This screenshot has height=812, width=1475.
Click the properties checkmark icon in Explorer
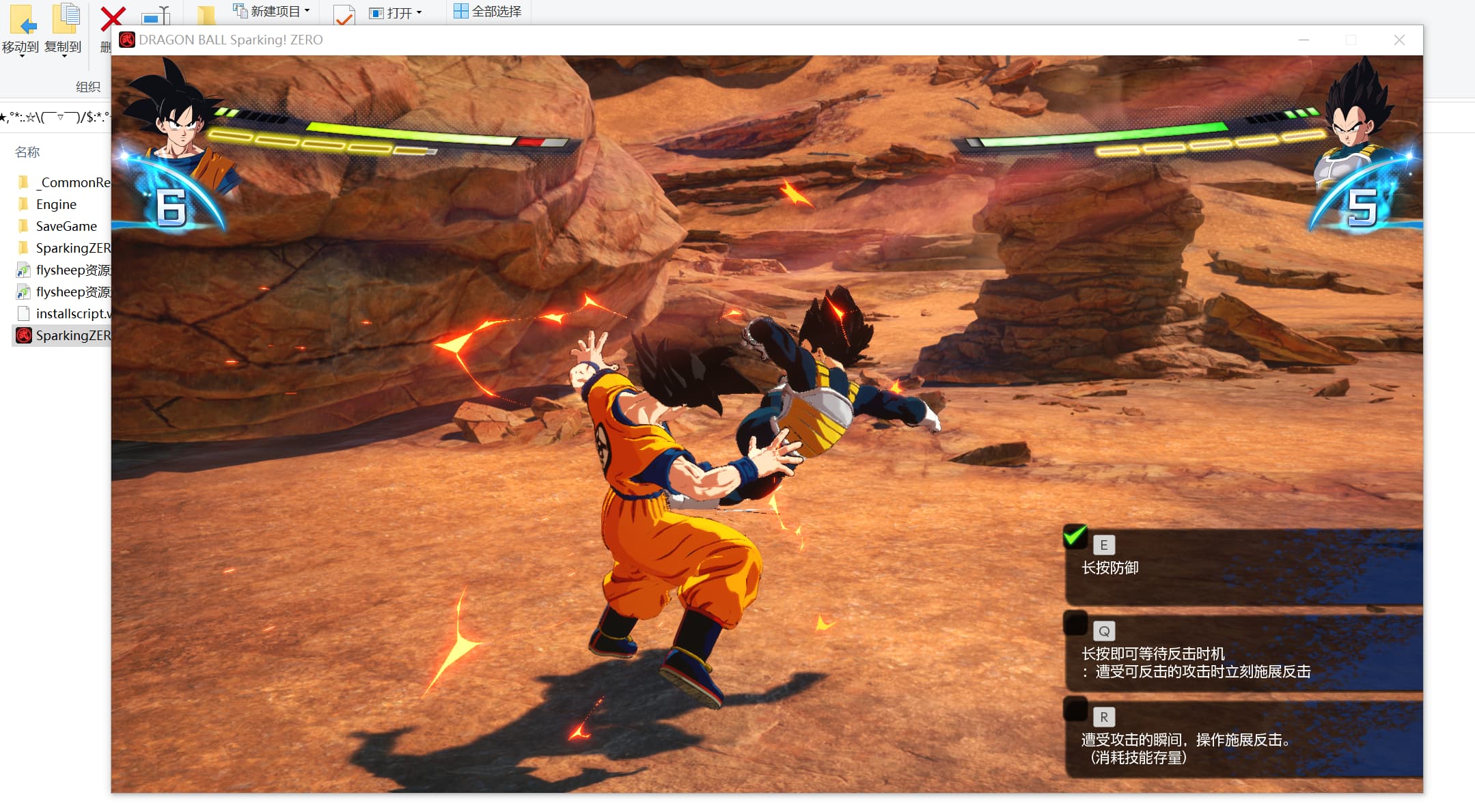(344, 15)
